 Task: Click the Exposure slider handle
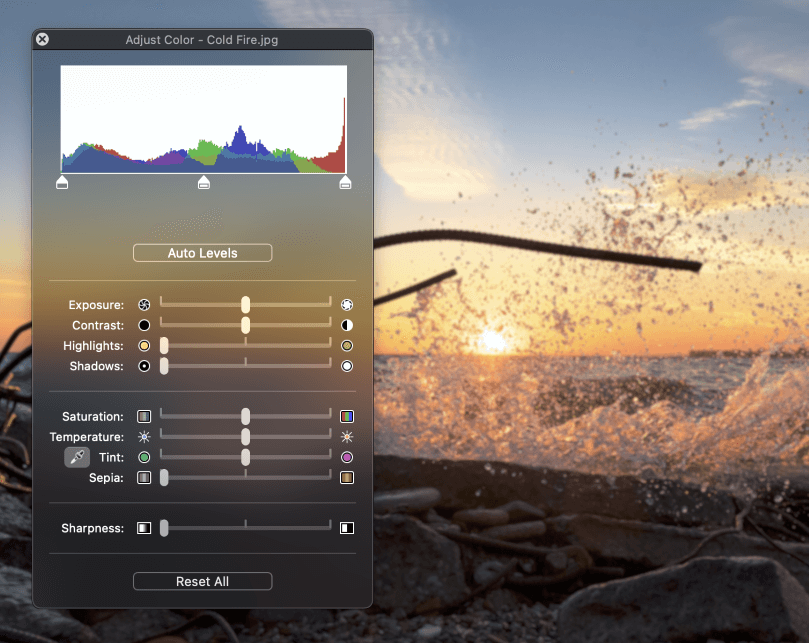[246, 304]
